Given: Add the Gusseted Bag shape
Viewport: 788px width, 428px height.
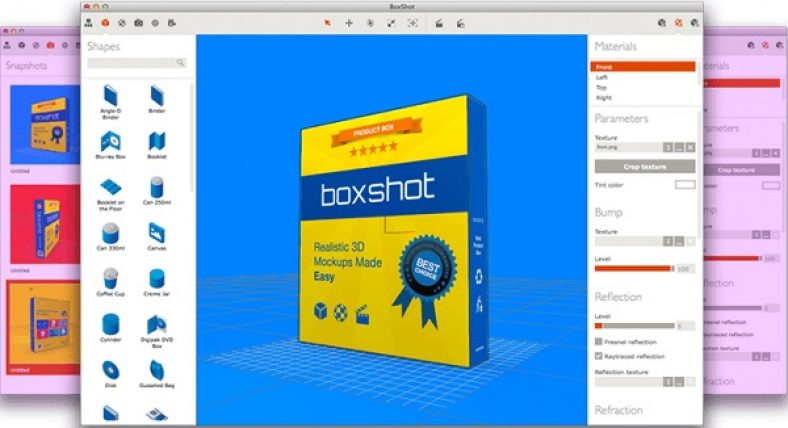Looking at the screenshot, I should [157, 374].
